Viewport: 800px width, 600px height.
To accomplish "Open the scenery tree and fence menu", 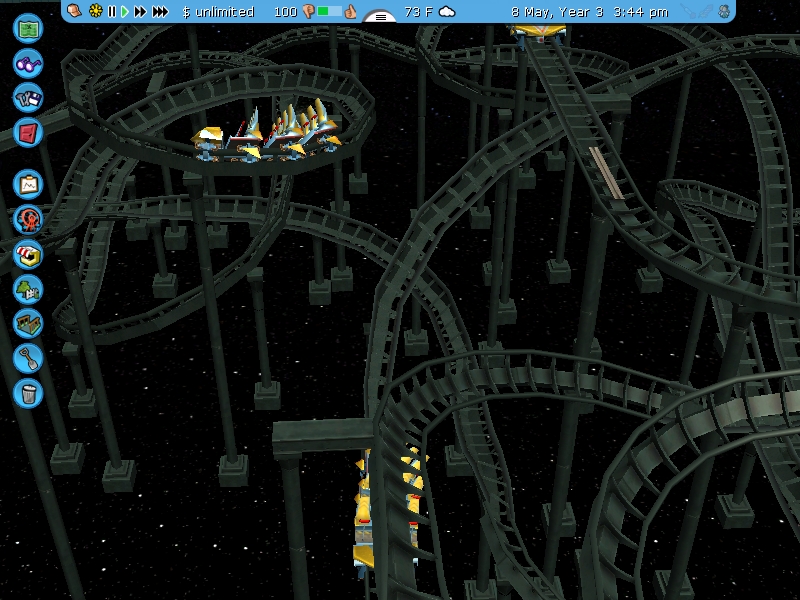I will pyautogui.click(x=28, y=289).
